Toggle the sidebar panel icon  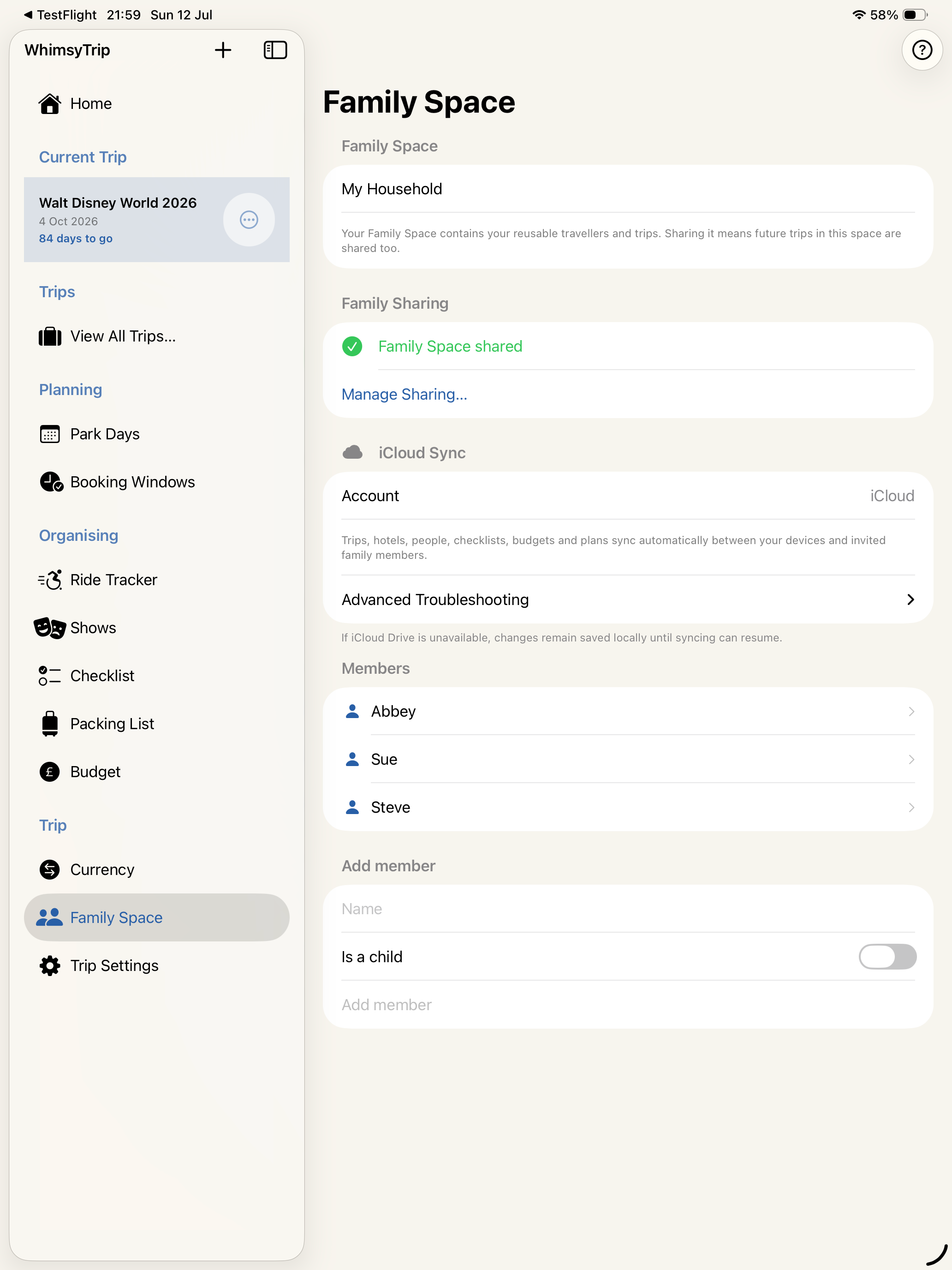point(275,50)
